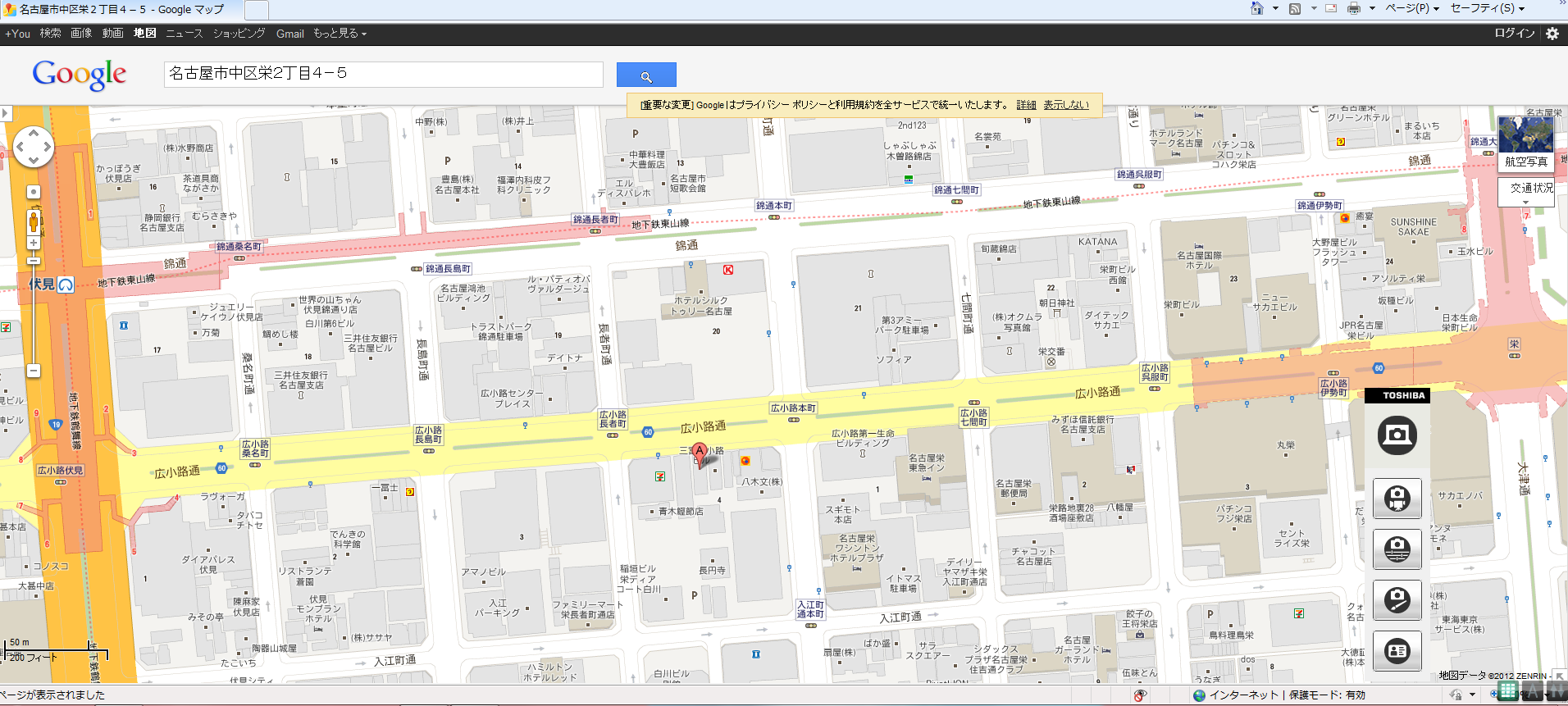Click the Toshiba globe-head avatar icon
This screenshot has width=1568, height=706.
pyautogui.click(x=1397, y=549)
